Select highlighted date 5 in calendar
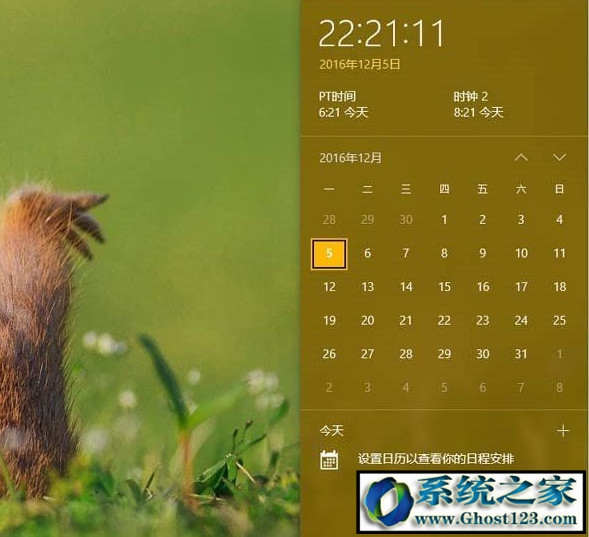 (x=329, y=253)
